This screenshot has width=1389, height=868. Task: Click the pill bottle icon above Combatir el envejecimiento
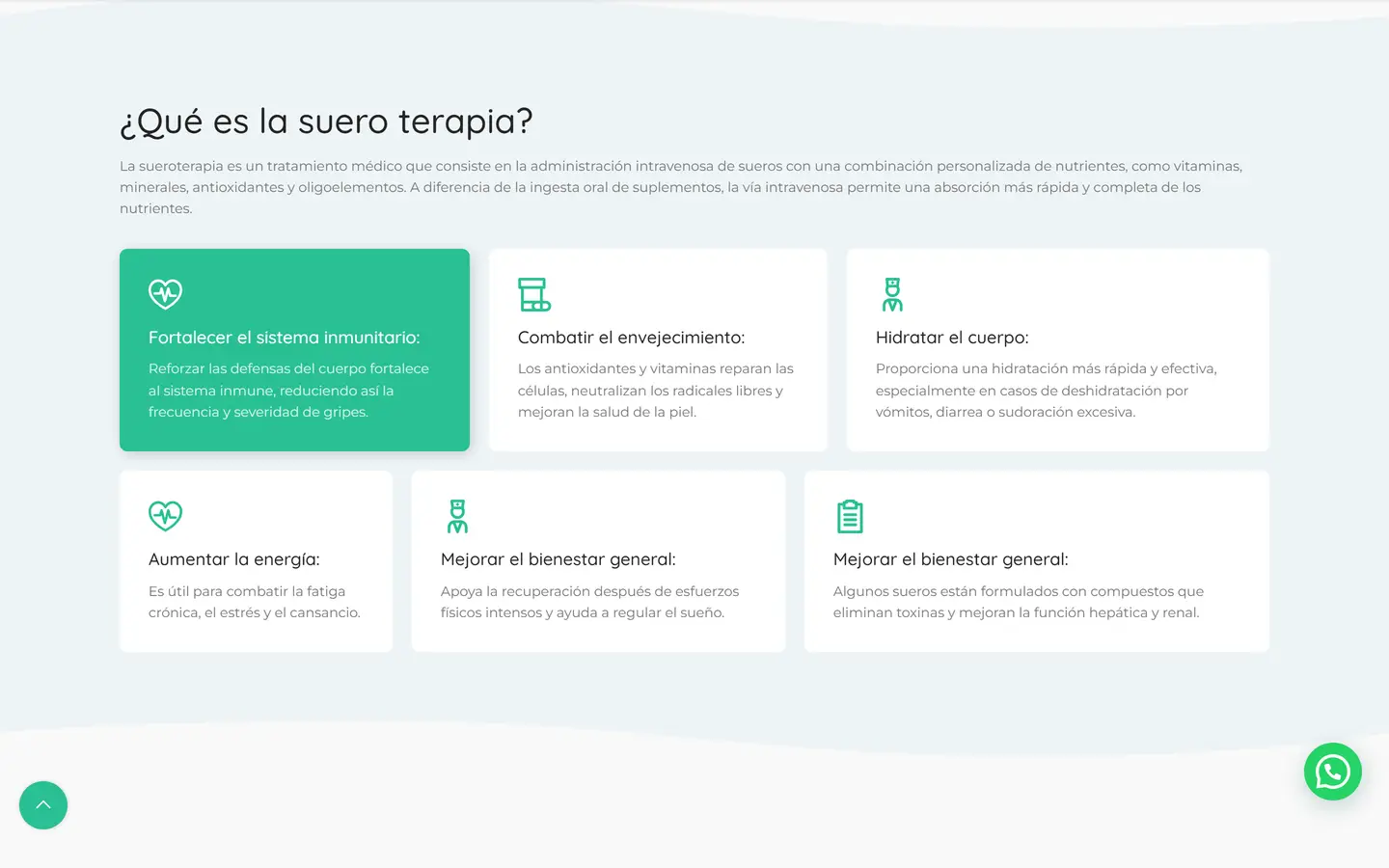pyautogui.click(x=534, y=294)
